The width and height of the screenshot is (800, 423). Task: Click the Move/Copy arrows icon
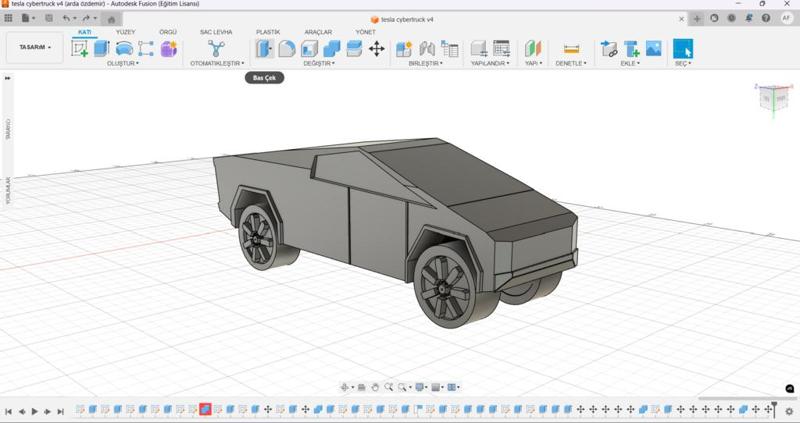pyautogui.click(x=376, y=48)
